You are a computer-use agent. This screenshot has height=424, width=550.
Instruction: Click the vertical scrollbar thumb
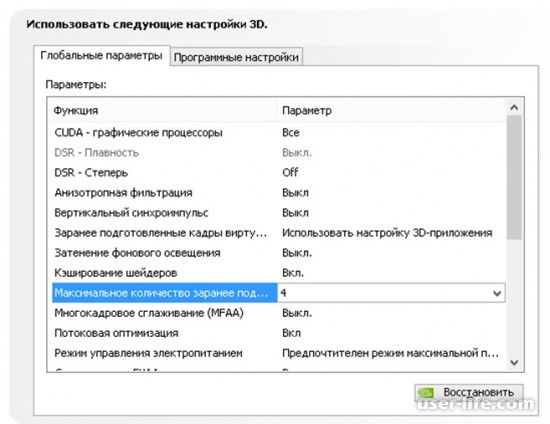click(514, 177)
